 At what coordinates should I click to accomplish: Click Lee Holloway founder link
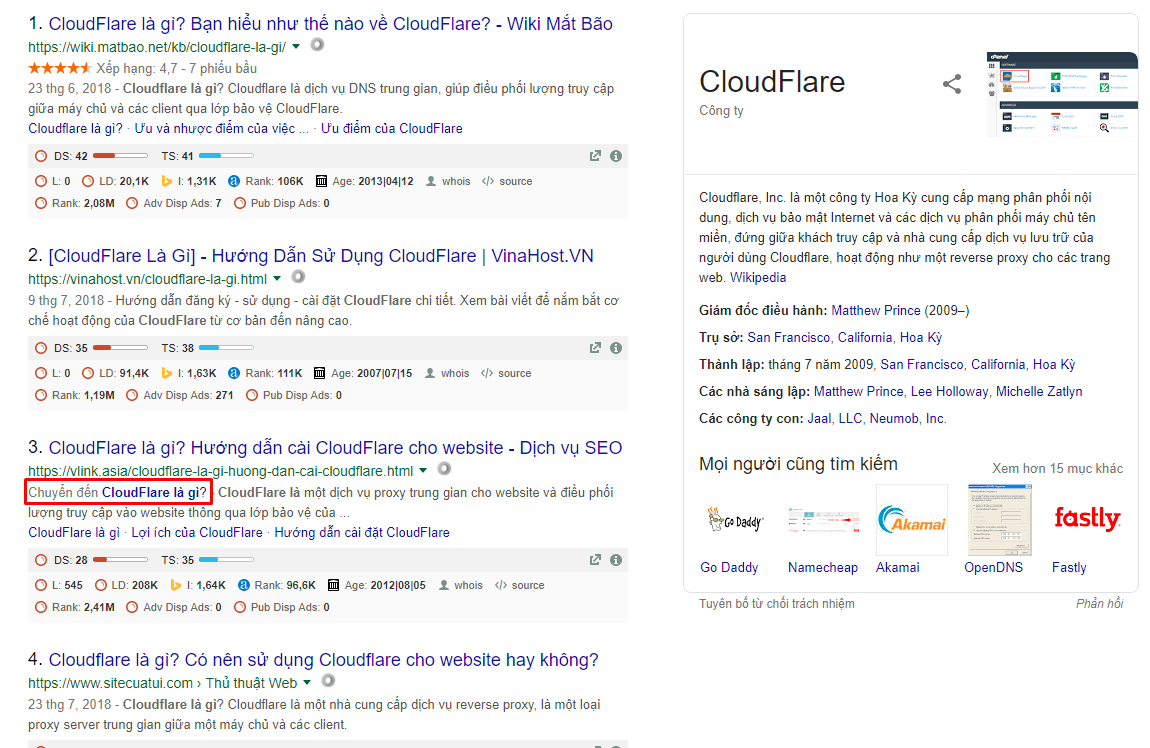[949, 392]
